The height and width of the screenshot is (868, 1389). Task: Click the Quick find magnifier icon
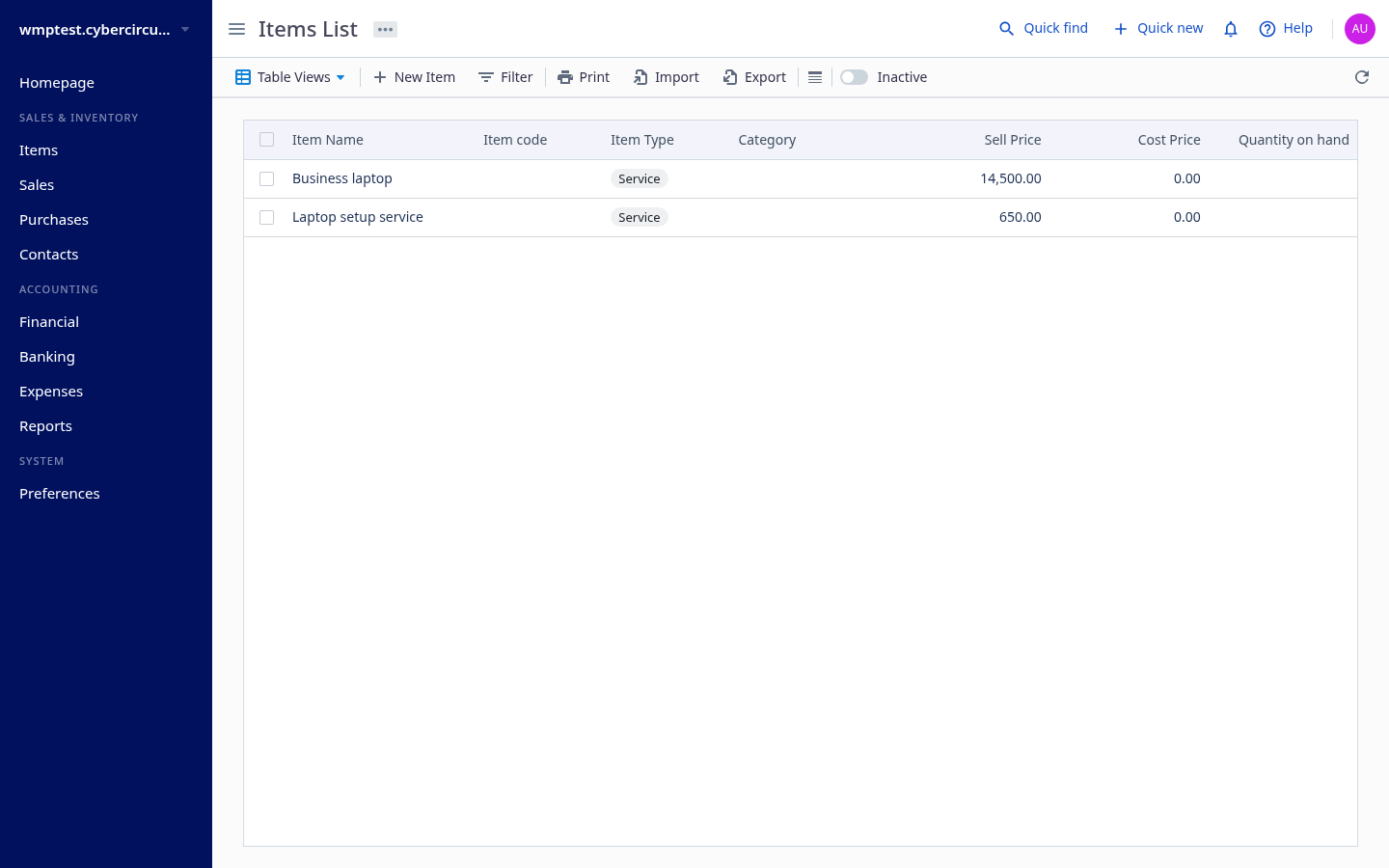tap(1006, 29)
